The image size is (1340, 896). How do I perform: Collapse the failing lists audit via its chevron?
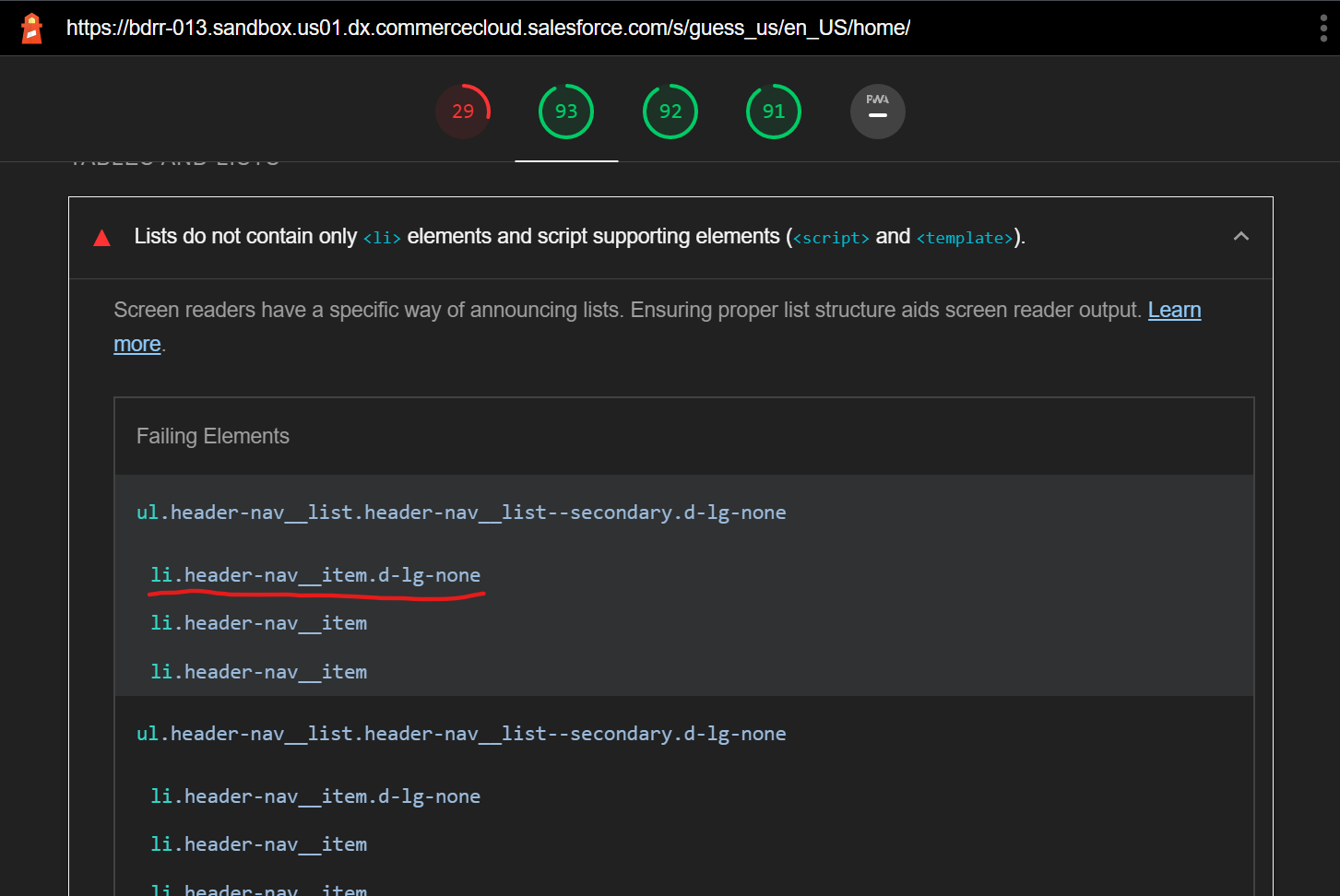[1241, 236]
